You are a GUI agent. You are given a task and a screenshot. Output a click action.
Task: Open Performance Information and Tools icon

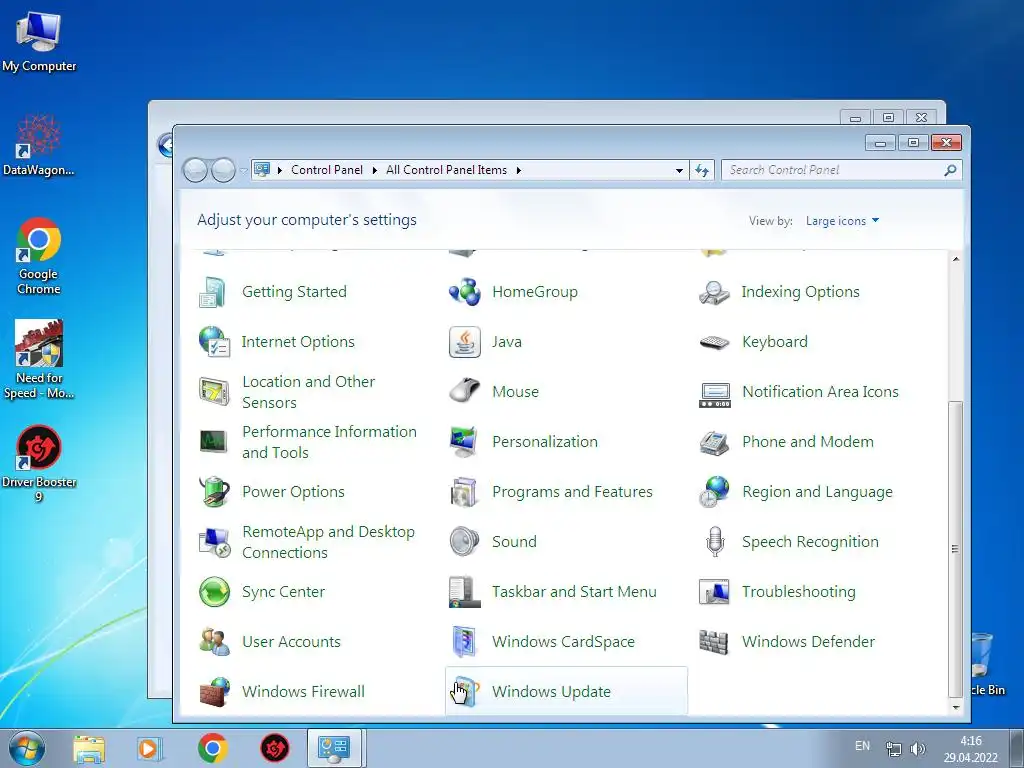214,442
